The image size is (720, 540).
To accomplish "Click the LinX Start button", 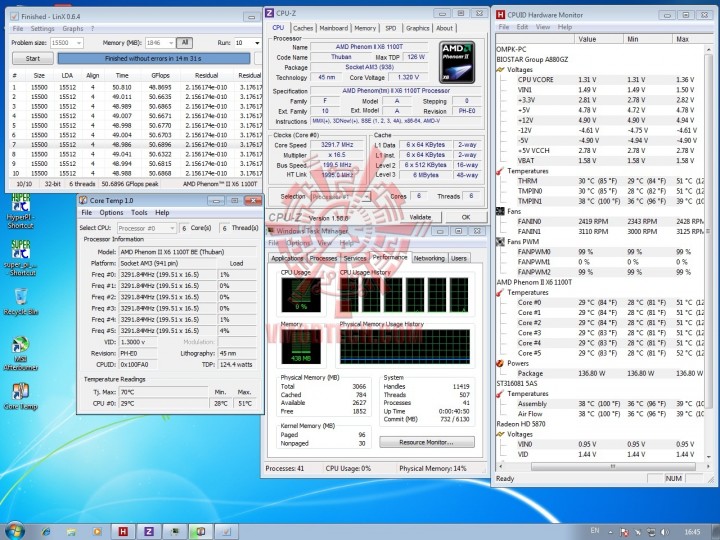I will click(x=33, y=58).
